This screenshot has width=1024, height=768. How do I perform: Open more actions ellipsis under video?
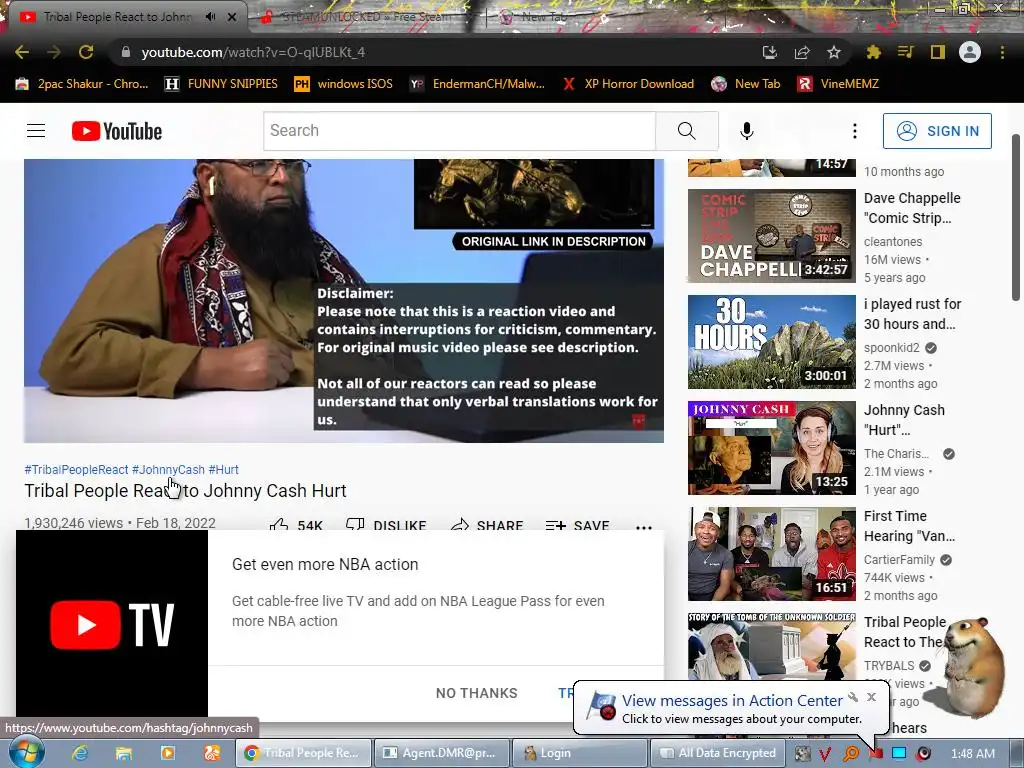click(x=644, y=526)
